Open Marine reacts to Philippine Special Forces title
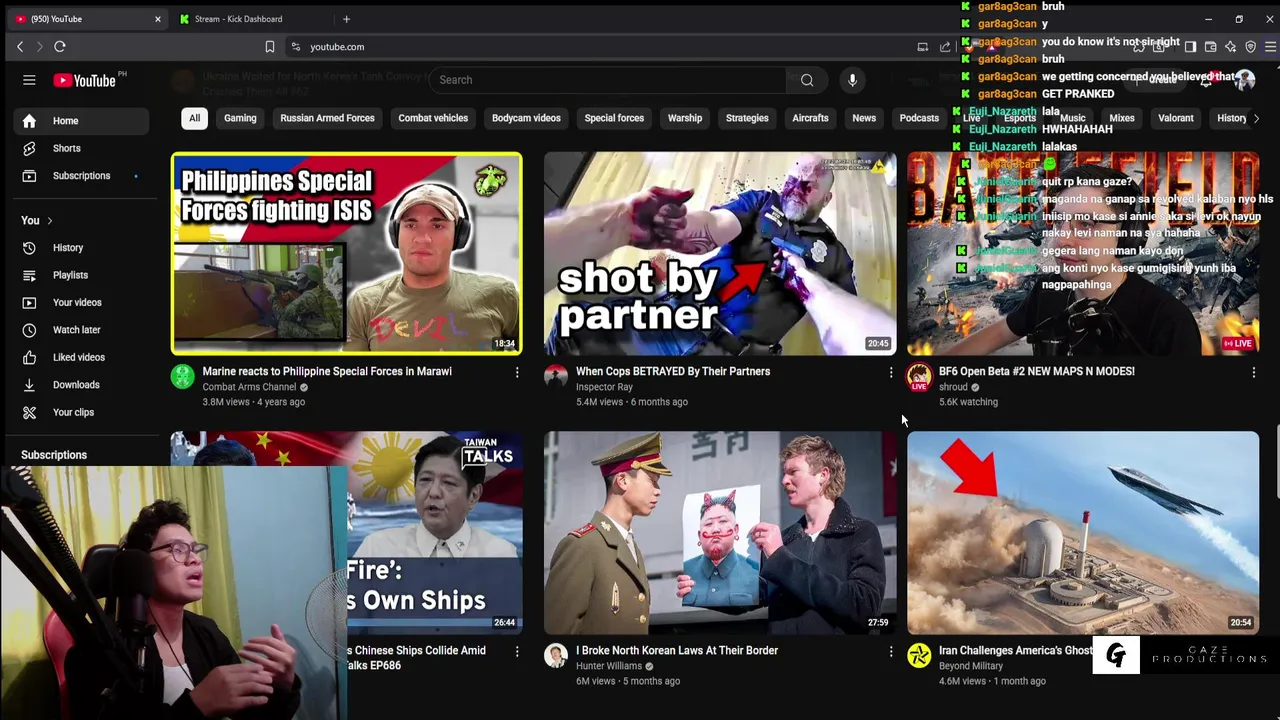 327,371
